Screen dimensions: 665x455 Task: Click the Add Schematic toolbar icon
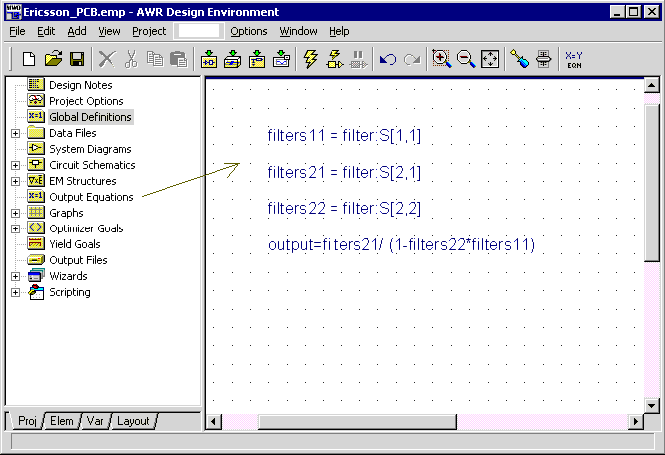pyautogui.click(x=233, y=59)
